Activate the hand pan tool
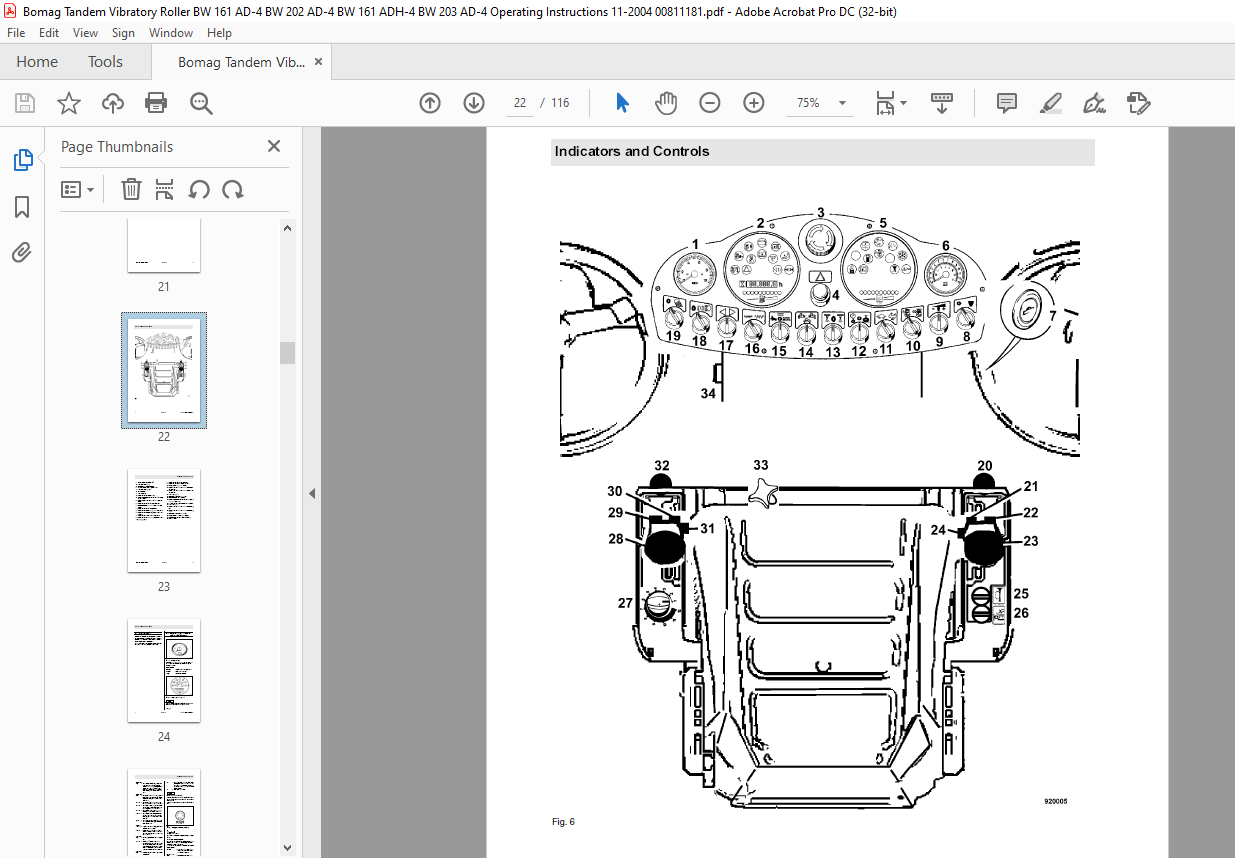The height and width of the screenshot is (858, 1235). coord(666,103)
